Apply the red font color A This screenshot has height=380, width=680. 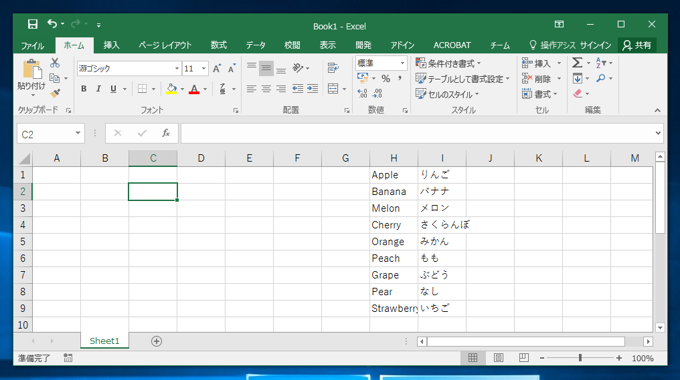point(194,89)
